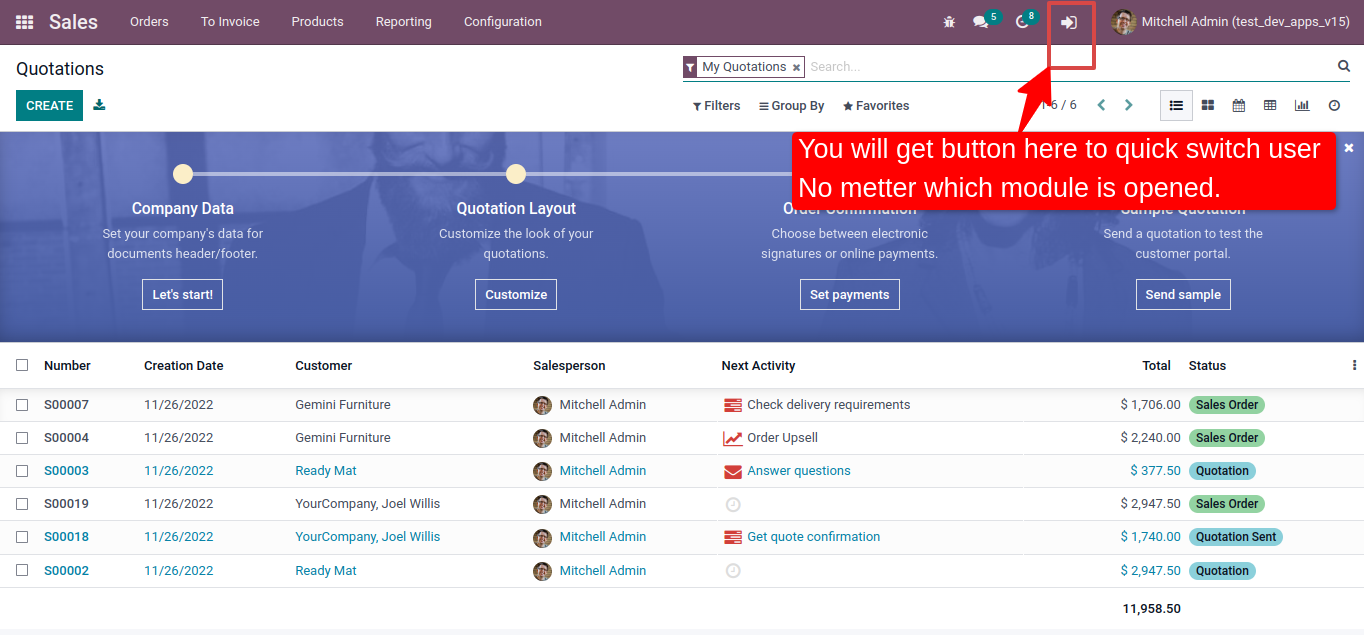Switch to Calendar view
Screen dimensions: 1364x635
[x=1239, y=105]
